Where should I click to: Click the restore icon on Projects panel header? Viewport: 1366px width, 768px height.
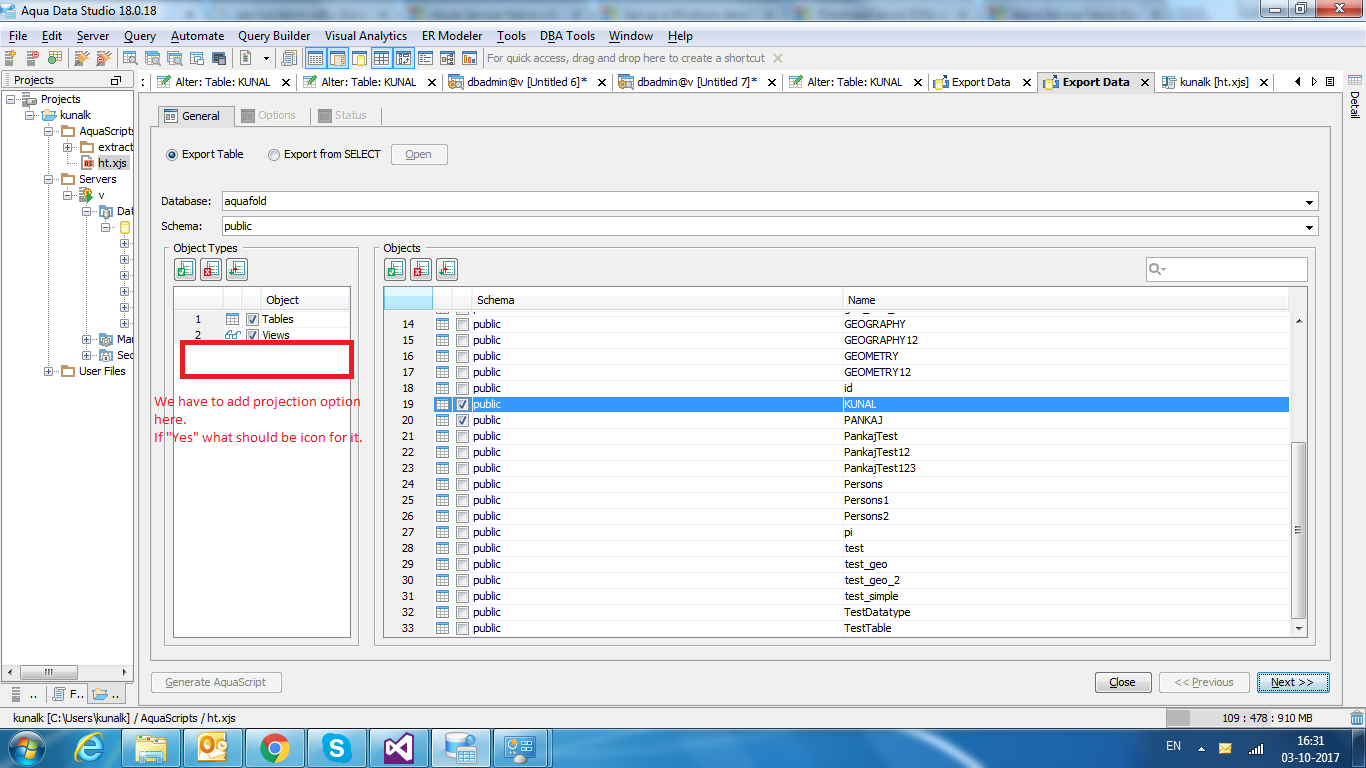pos(116,80)
